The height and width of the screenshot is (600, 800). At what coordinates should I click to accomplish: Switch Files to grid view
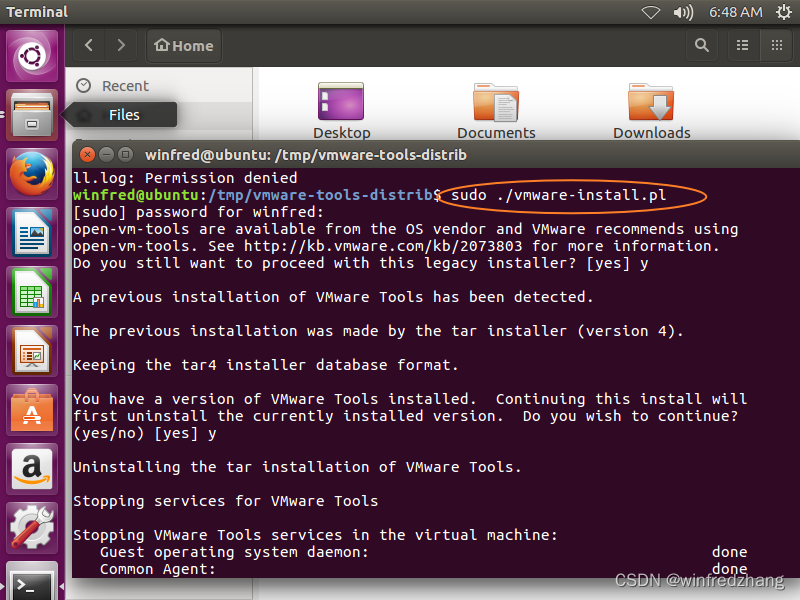tap(777, 45)
